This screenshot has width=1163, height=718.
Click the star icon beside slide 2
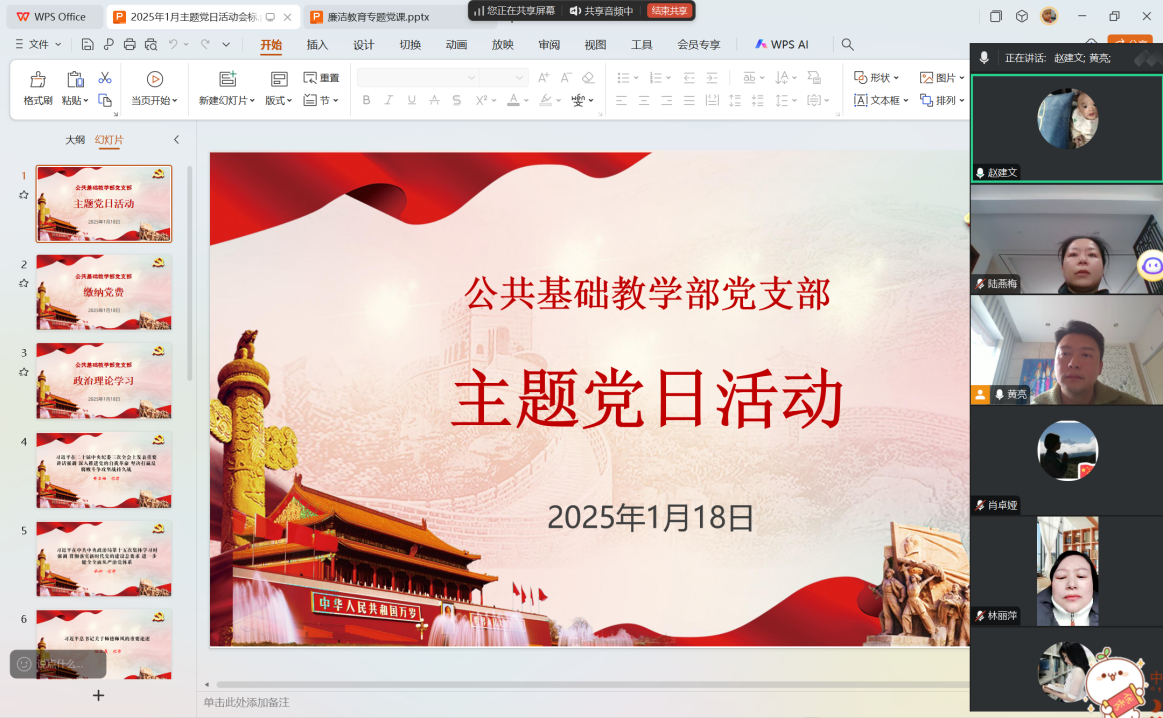(24, 283)
